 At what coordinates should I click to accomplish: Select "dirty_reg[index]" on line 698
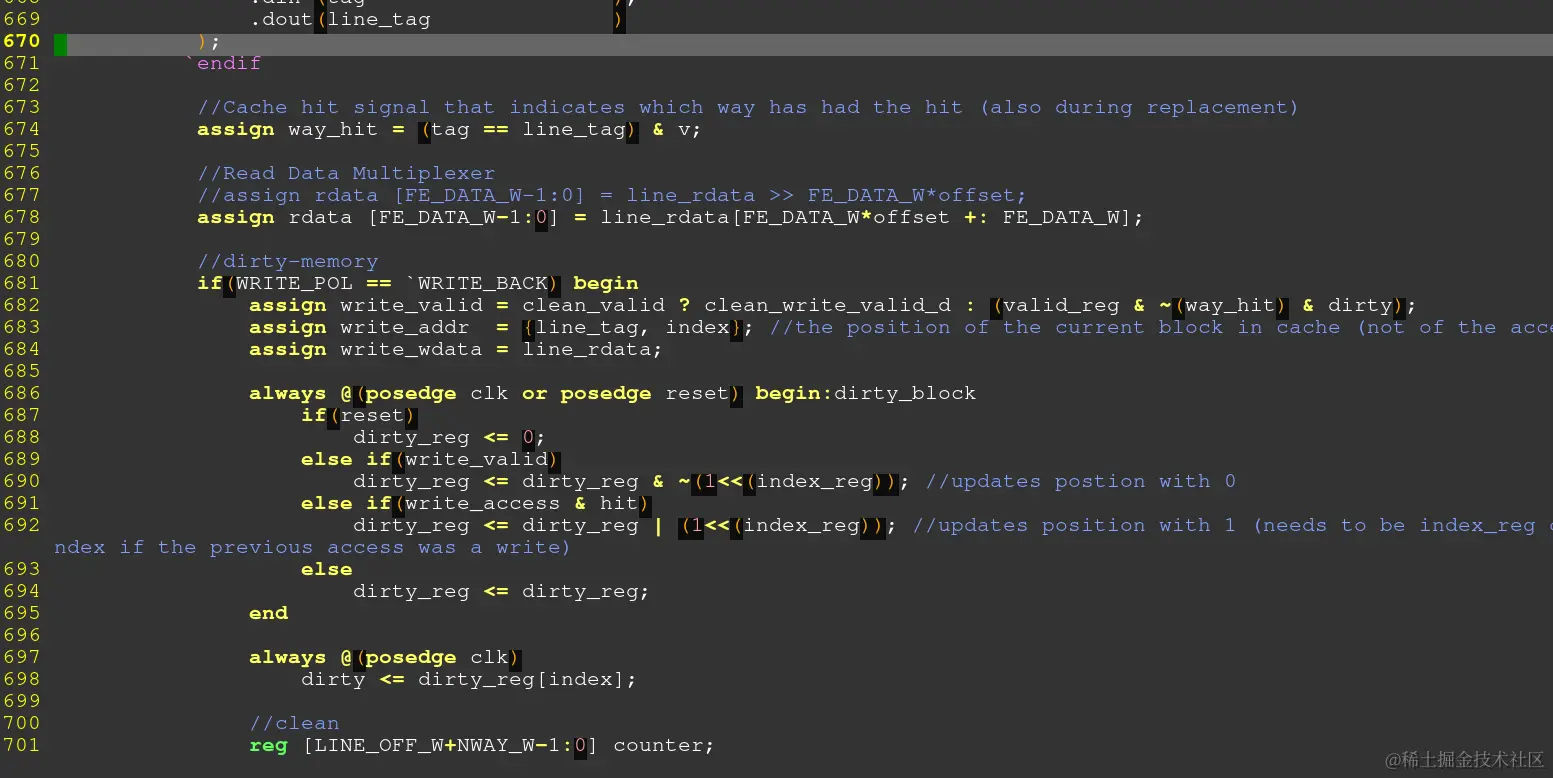521,679
